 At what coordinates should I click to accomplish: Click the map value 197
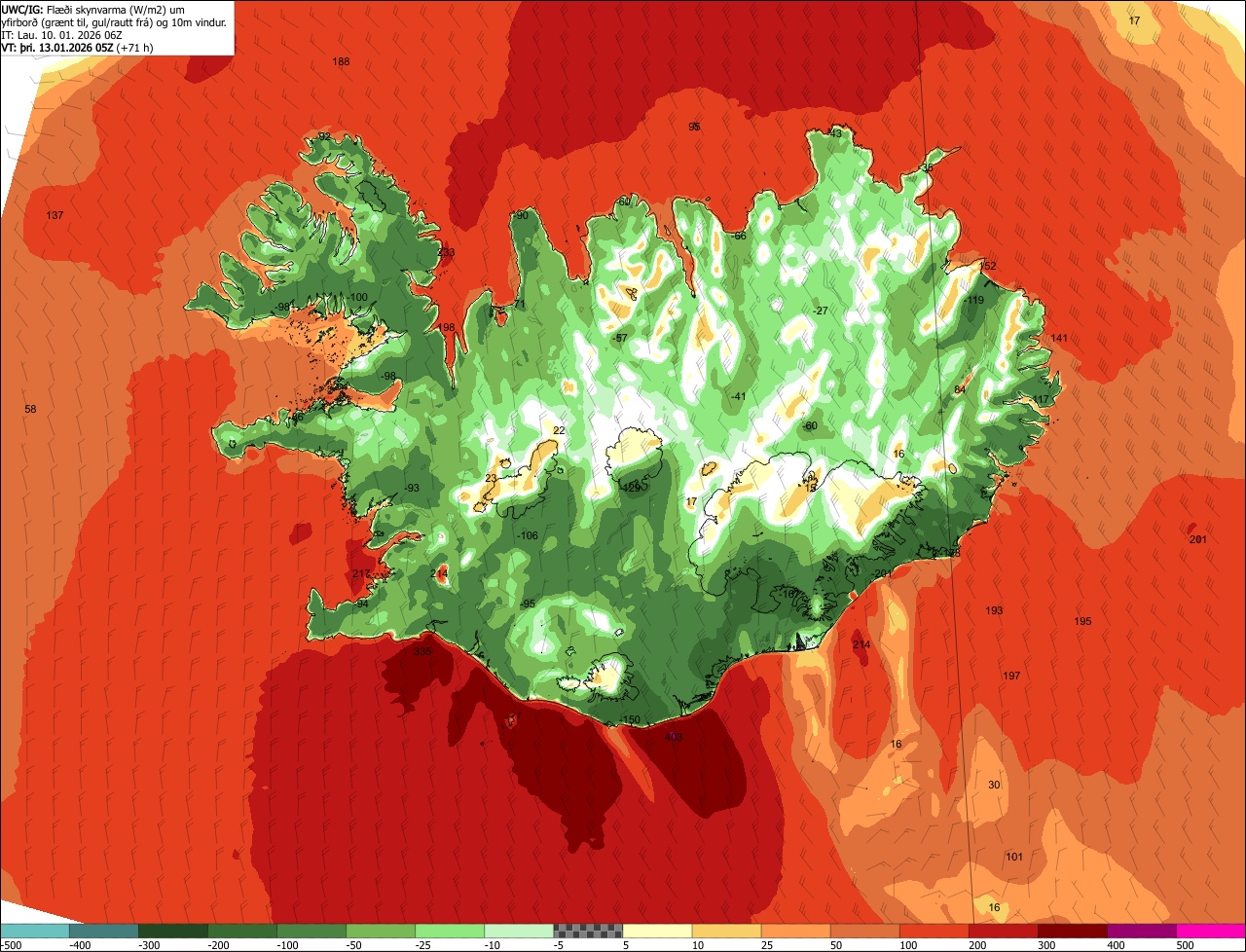point(1011,676)
